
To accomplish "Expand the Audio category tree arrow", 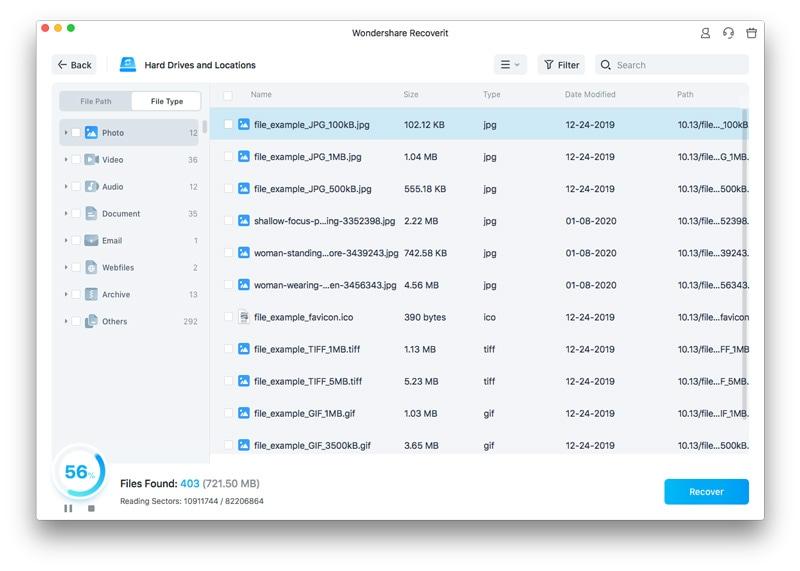I will (66, 187).
